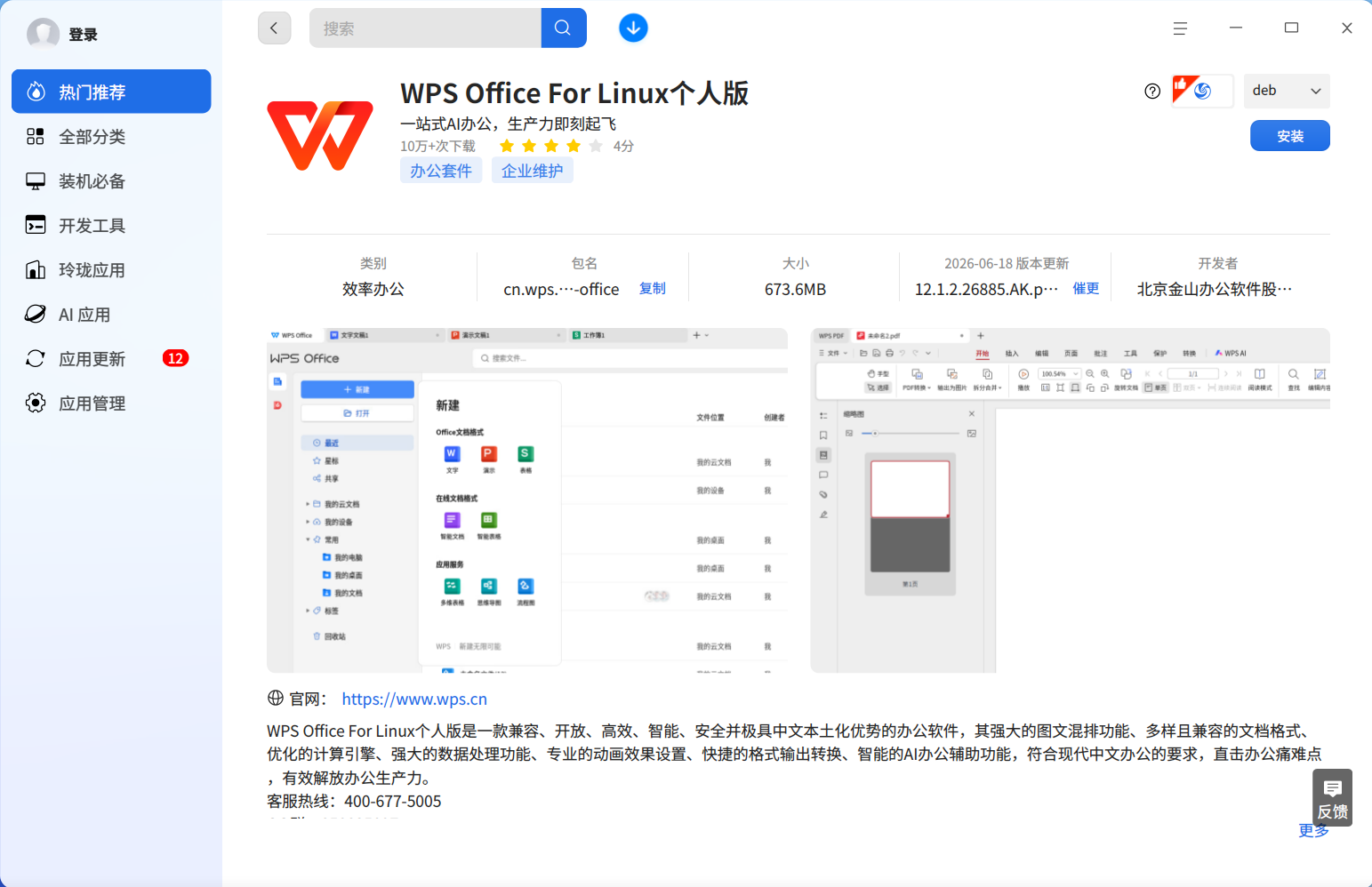This screenshot has width=1372, height=887.
Task: Click the five-star rating row
Action: click(551, 146)
